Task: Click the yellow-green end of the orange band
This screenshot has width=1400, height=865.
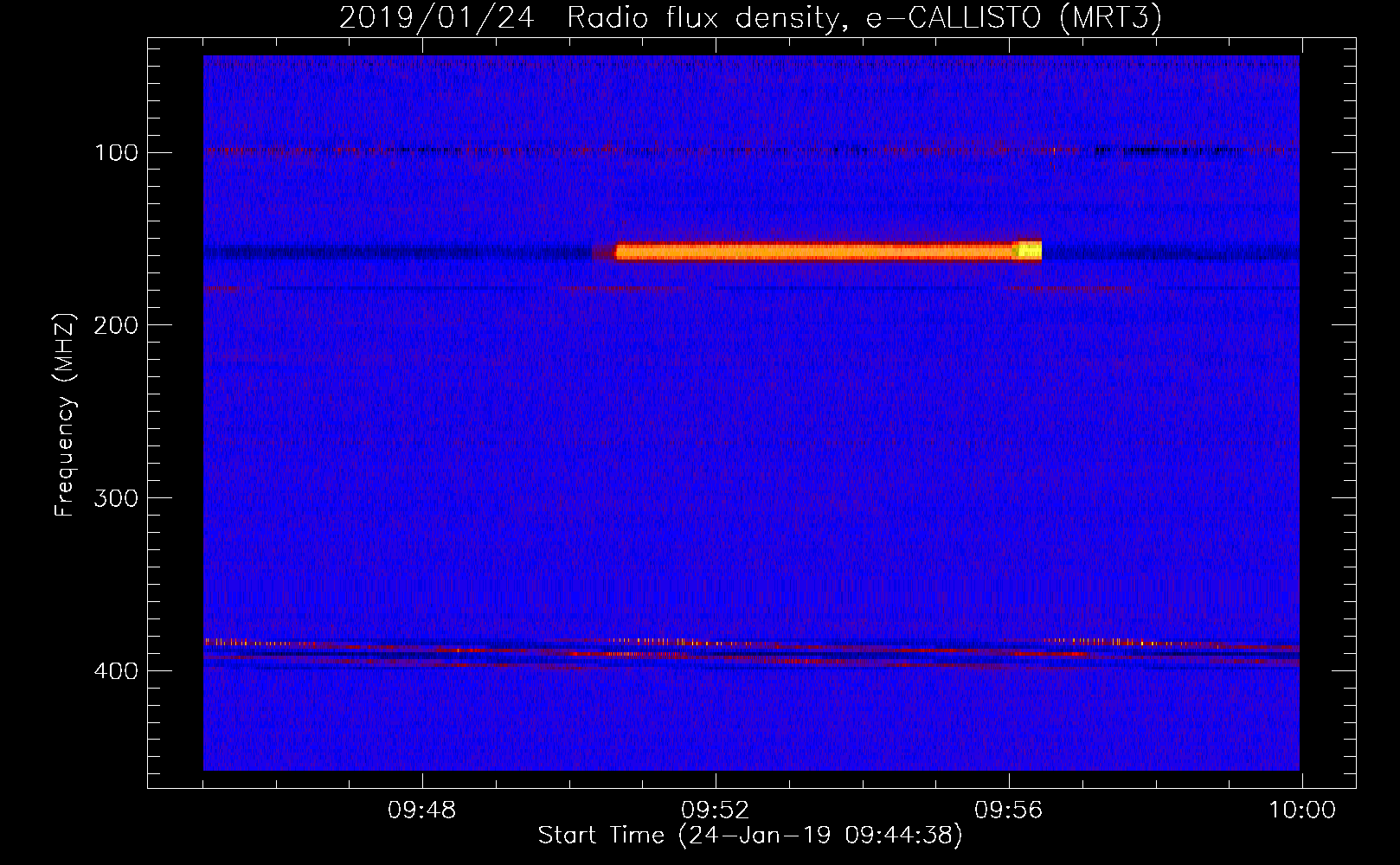Action: 1027,250
